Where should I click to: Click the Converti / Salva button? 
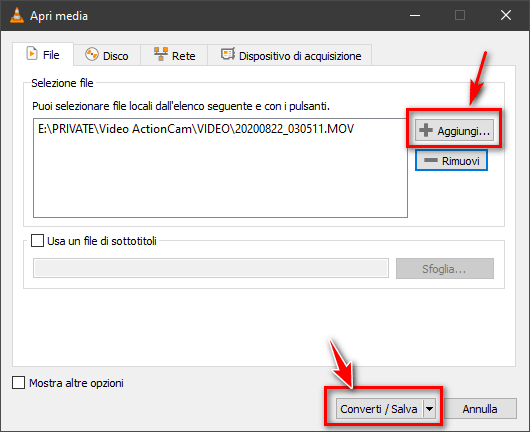[x=379, y=409]
